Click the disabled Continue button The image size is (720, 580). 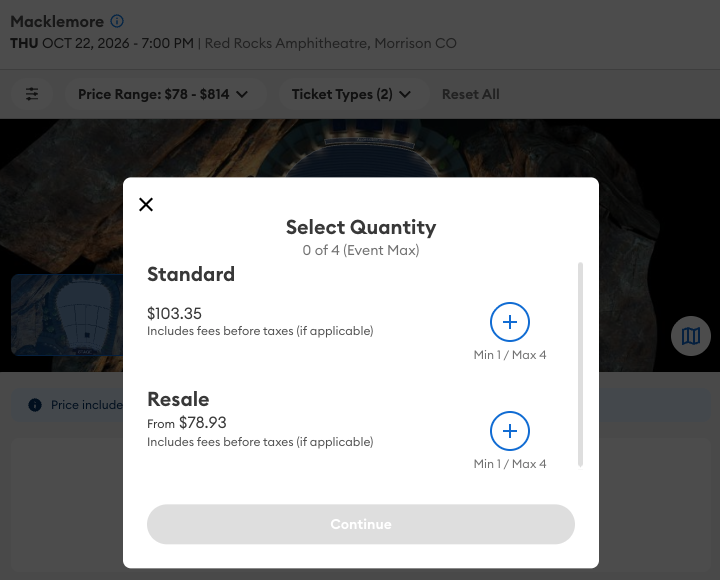click(361, 524)
